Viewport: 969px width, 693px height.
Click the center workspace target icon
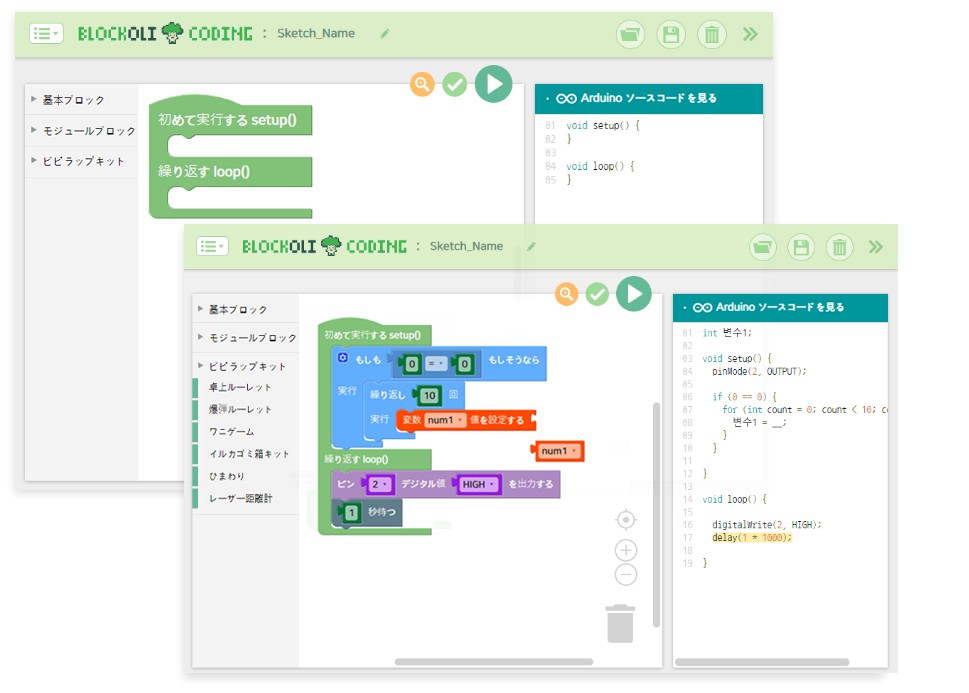coord(626,520)
